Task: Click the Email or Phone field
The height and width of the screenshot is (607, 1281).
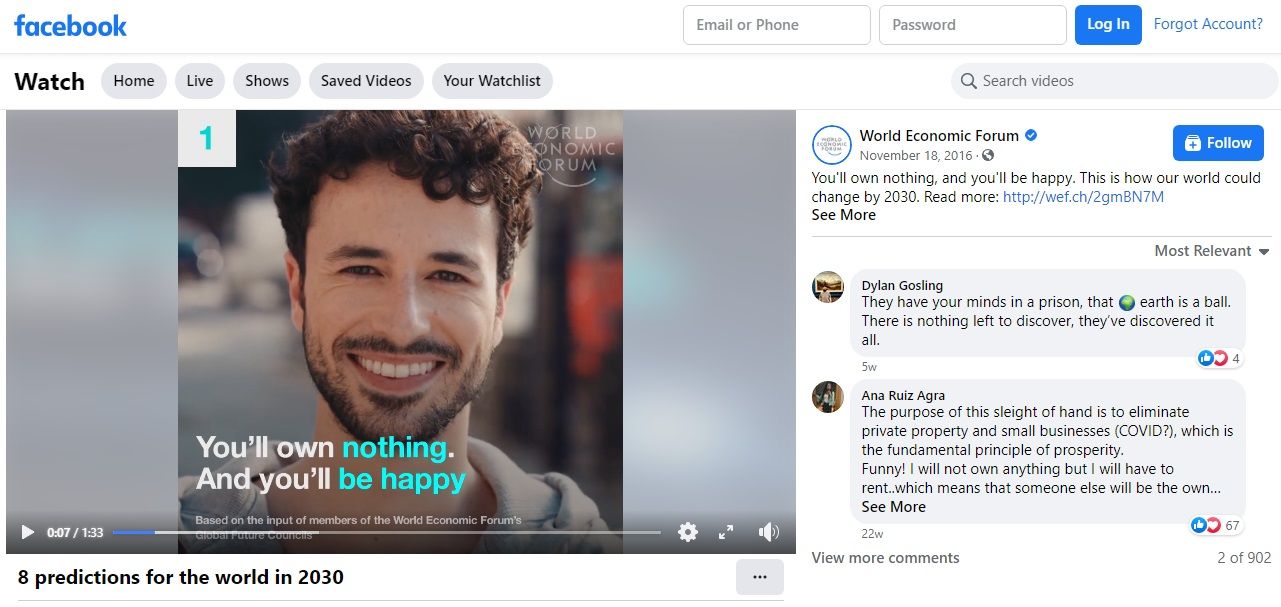Action: pyautogui.click(x=777, y=25)
